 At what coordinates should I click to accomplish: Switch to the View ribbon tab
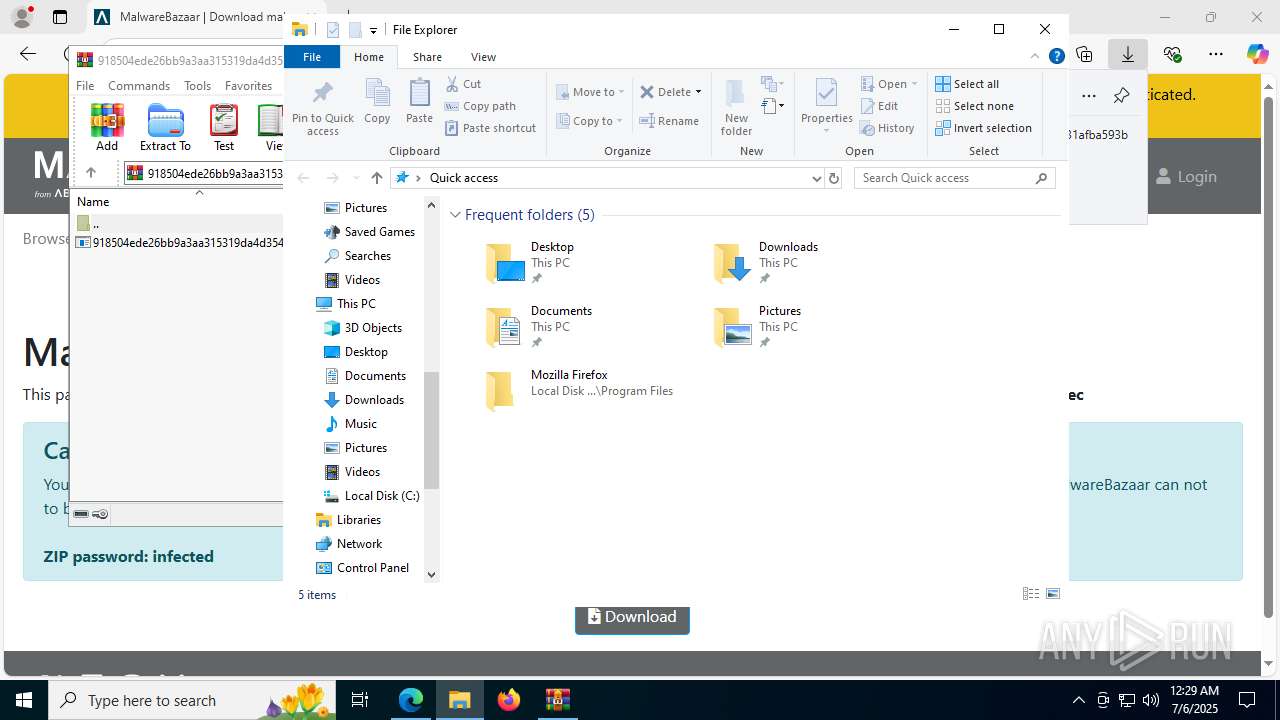click(x=483, y=57)
